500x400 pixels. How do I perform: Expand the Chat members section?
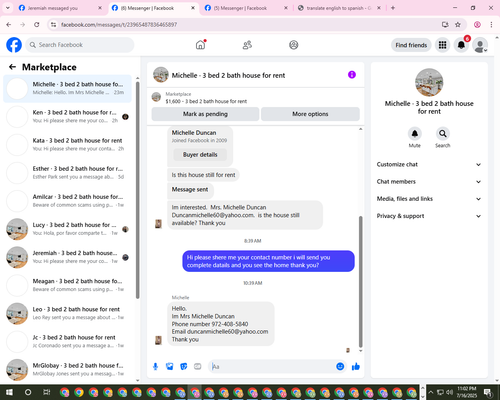coord(429,182)
